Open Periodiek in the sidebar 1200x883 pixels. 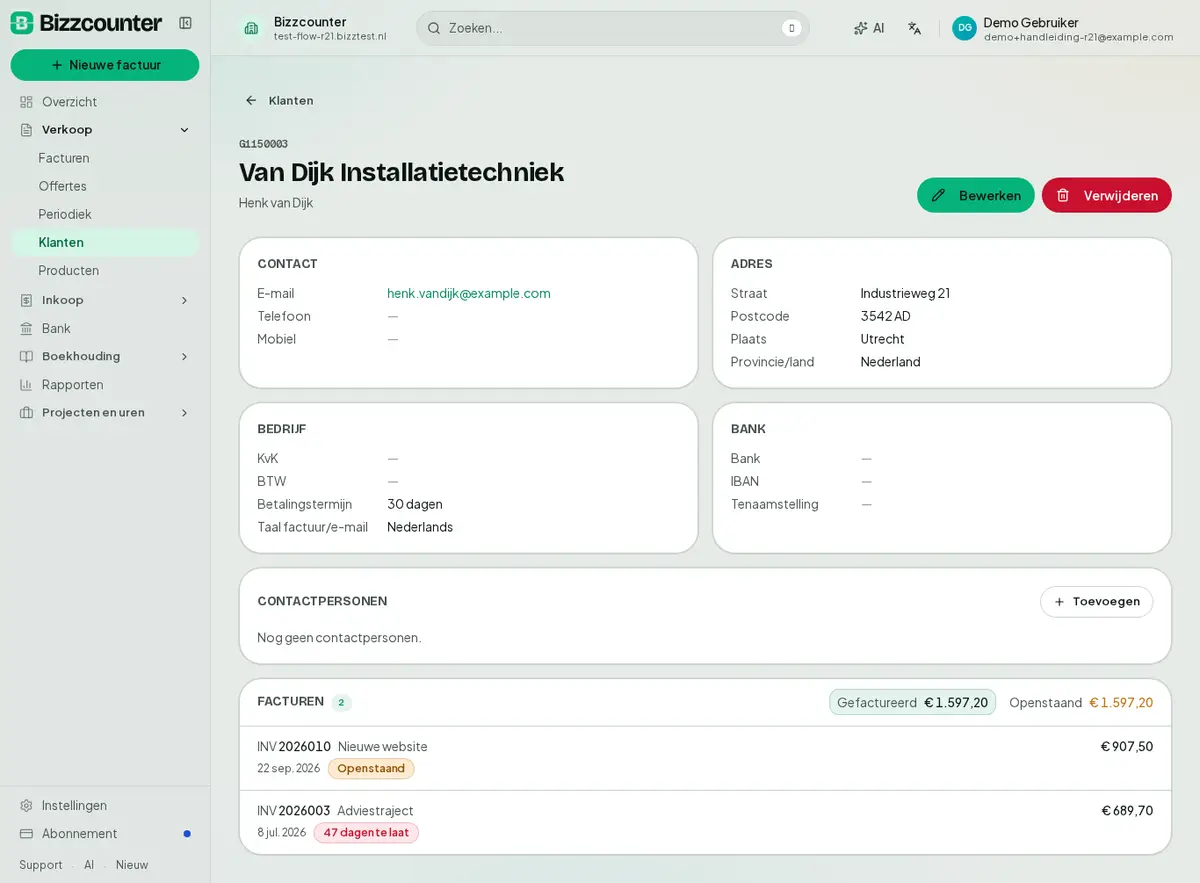[105, 214]
